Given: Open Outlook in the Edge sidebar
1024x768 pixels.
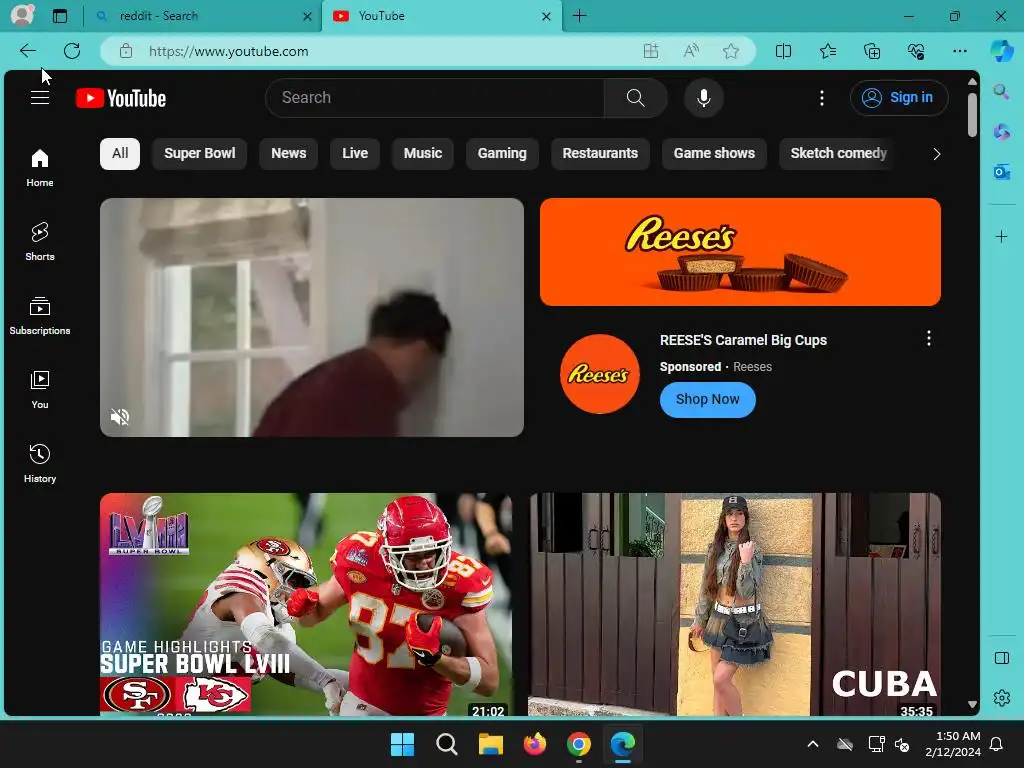Looking at the screenshot, I should pyautogui.click(x=1001, y=172).
